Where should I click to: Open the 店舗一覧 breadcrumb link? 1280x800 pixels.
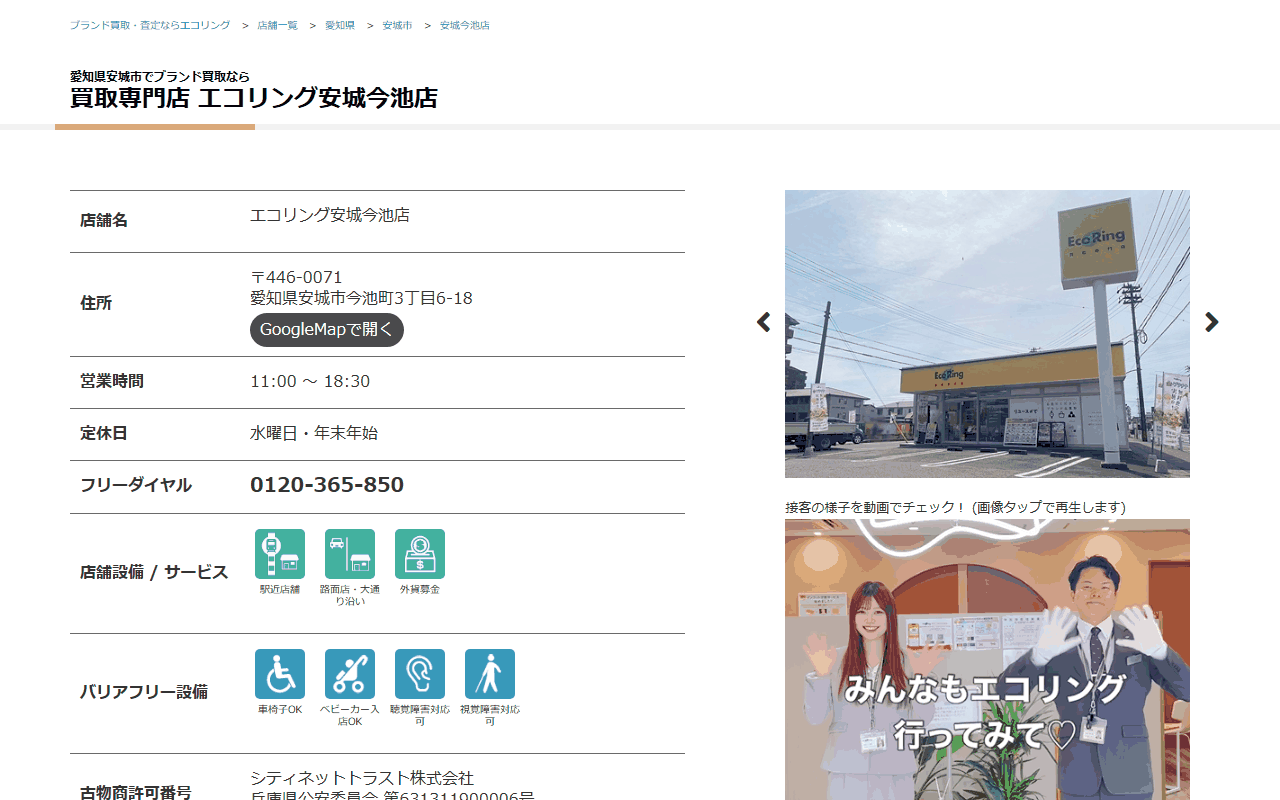click(278, 25)
